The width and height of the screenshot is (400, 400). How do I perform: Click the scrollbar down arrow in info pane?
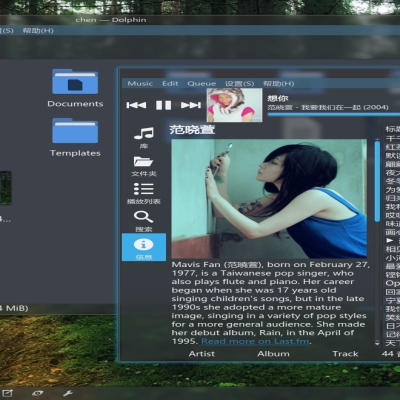[377, 343]
